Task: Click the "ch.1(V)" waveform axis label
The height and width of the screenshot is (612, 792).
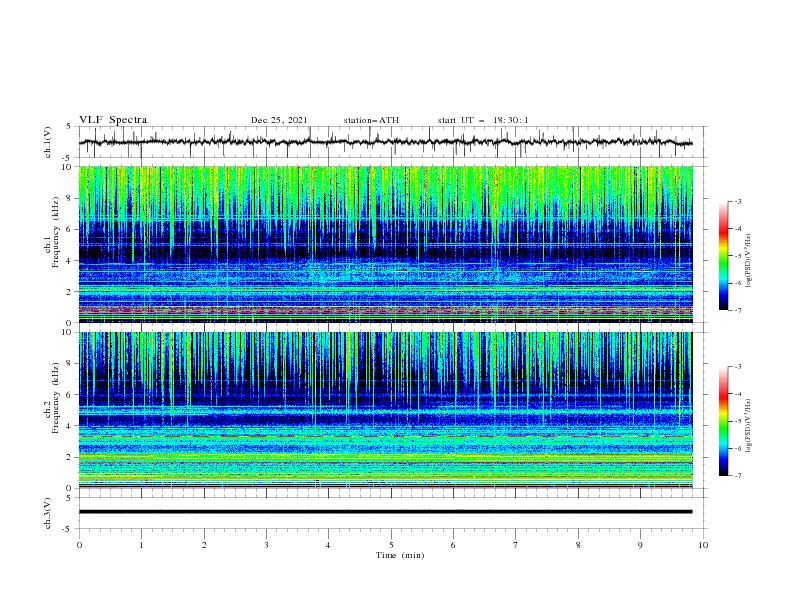Action: tap(48, 142)
